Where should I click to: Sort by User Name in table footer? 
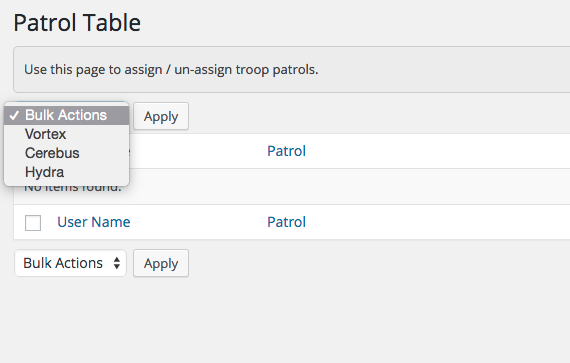click(94, 222)
